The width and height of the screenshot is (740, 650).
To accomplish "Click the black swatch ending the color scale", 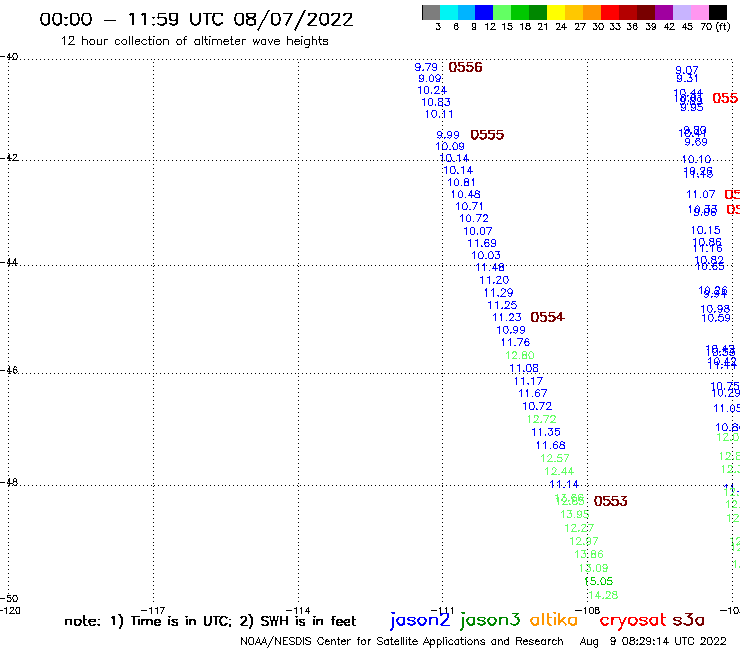I will [x=718, y=12].
